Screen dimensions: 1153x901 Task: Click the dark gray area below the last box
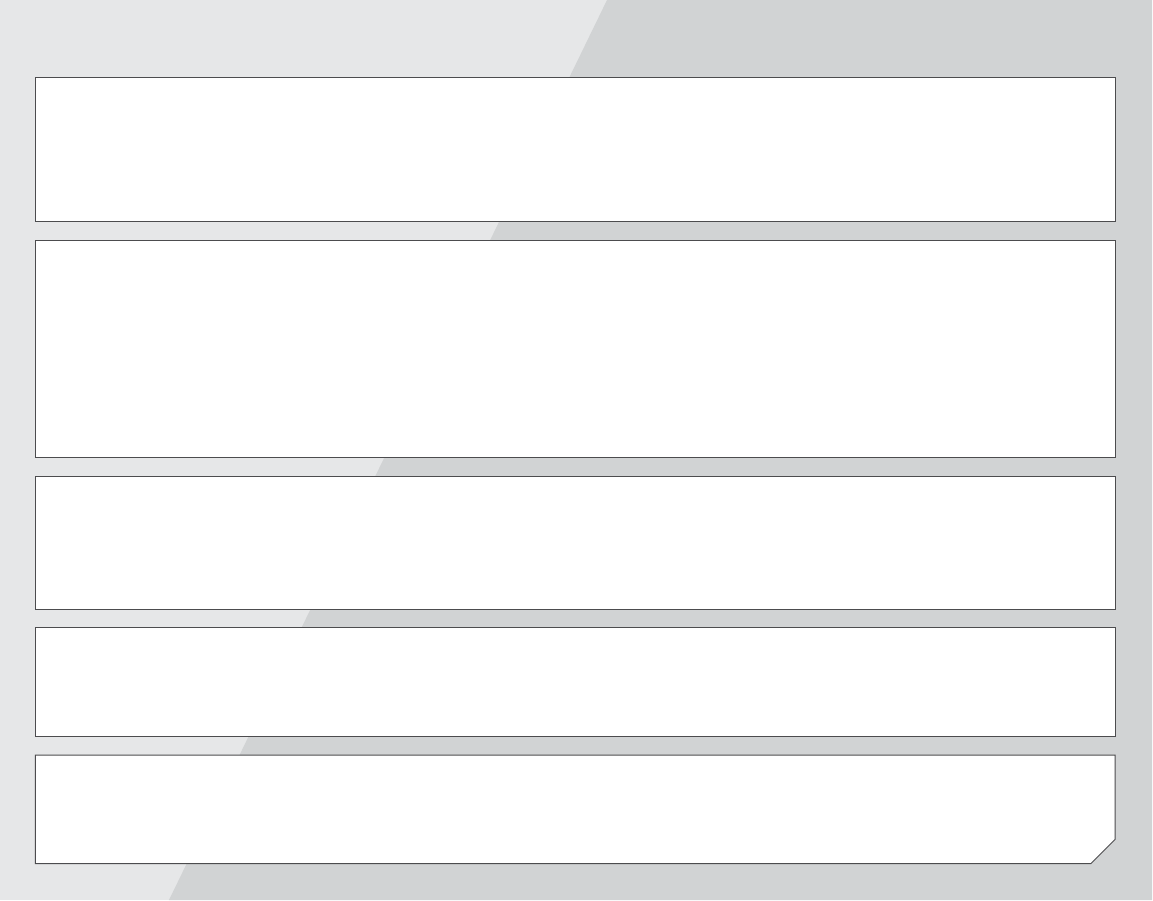pyautogui.click(x=662, y=882)
